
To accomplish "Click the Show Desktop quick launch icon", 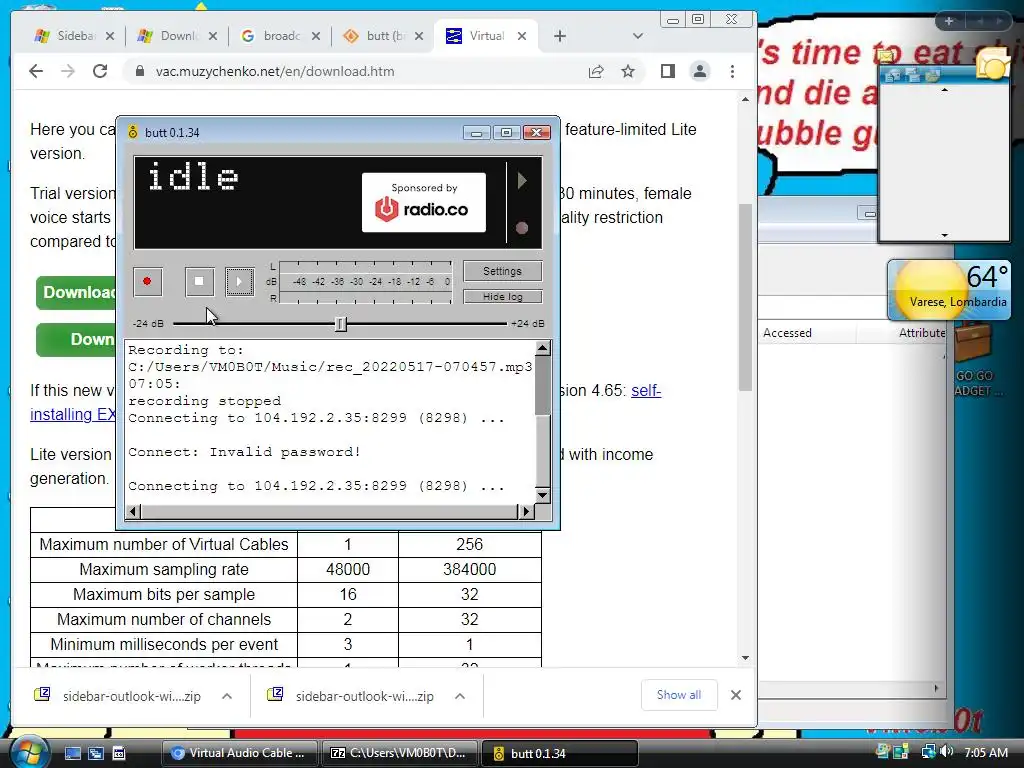I will 72,753.
